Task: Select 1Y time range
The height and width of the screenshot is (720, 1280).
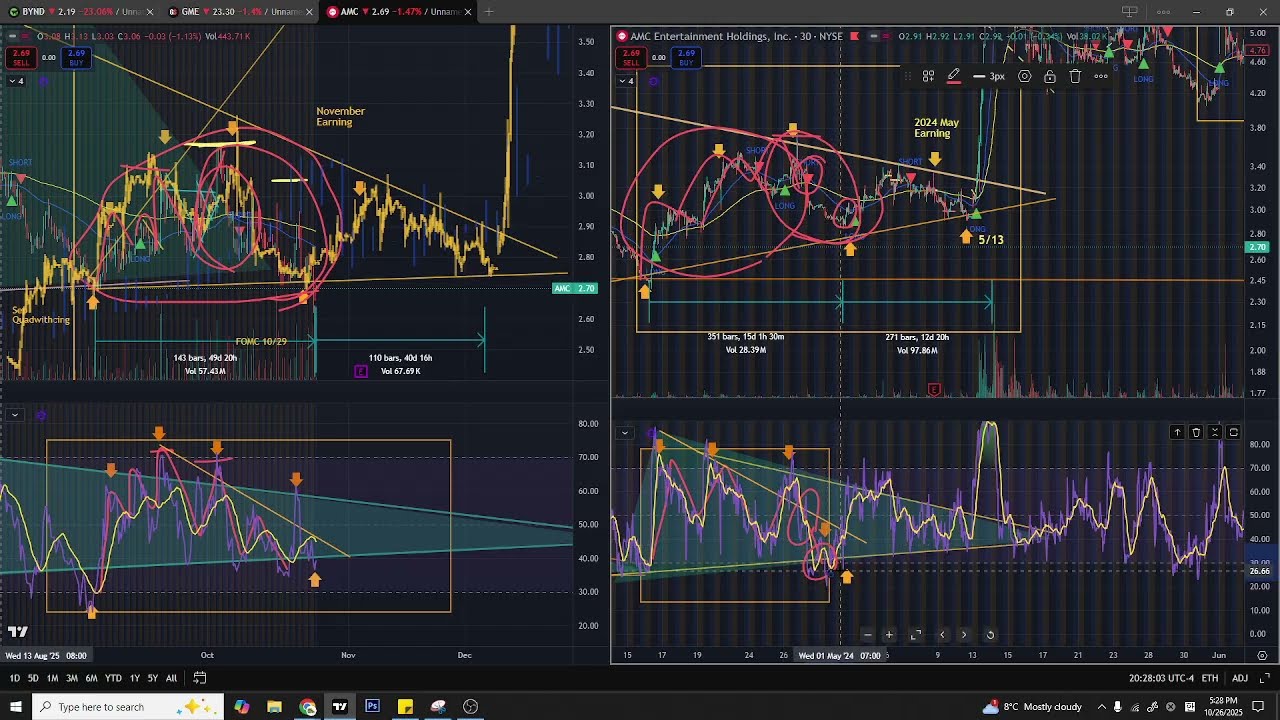Action: [x=135, y=678]
